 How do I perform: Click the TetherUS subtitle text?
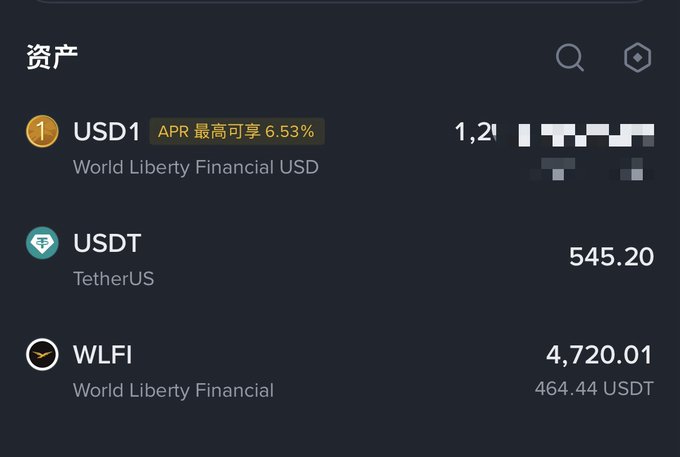click(114, 278)
